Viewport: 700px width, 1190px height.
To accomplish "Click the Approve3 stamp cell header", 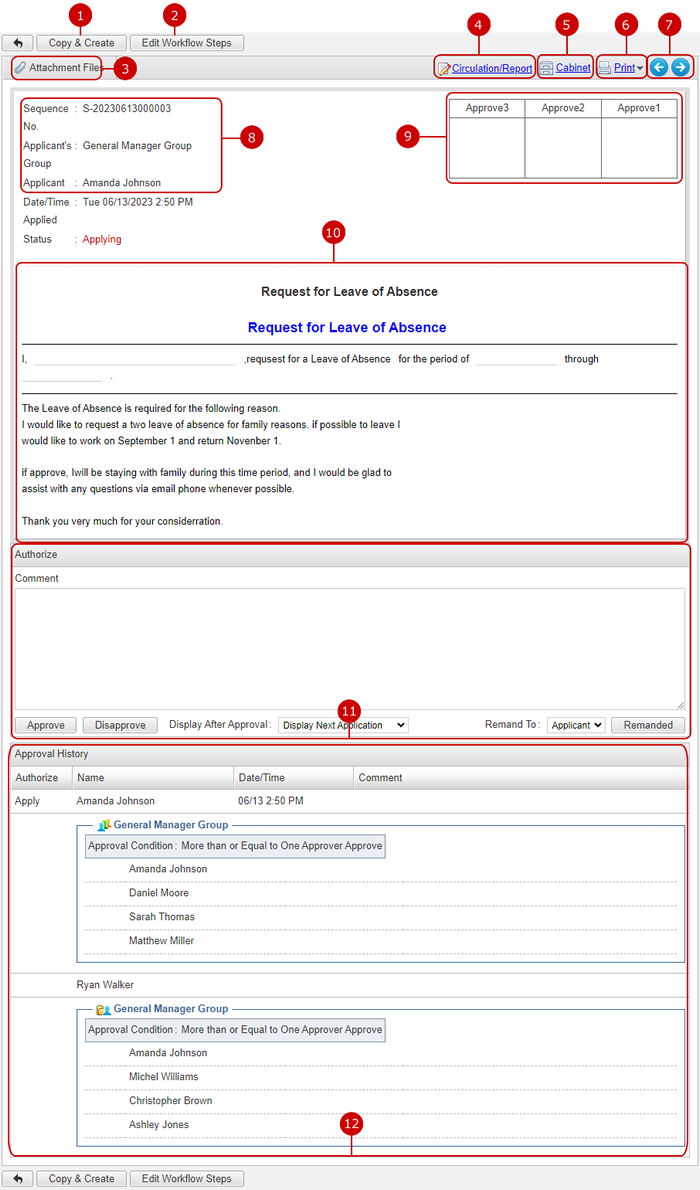I will coord(487,109).
